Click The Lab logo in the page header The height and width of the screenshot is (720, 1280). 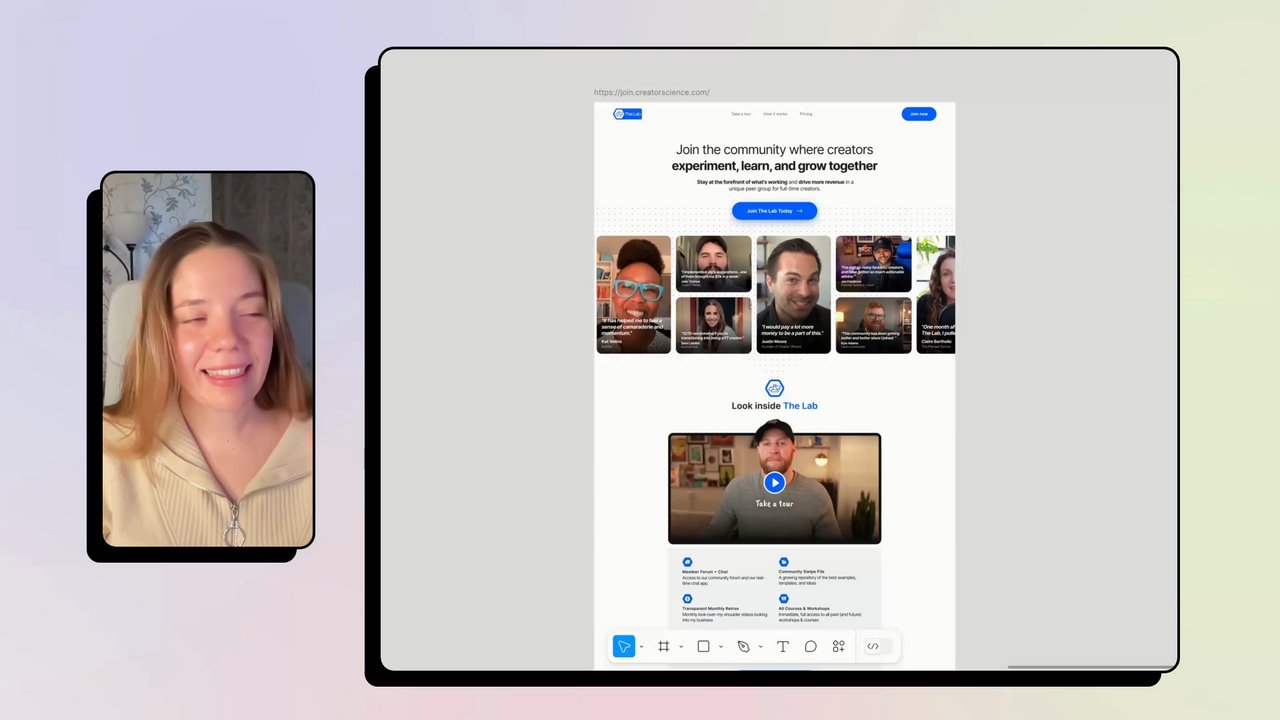coord(628,114)
